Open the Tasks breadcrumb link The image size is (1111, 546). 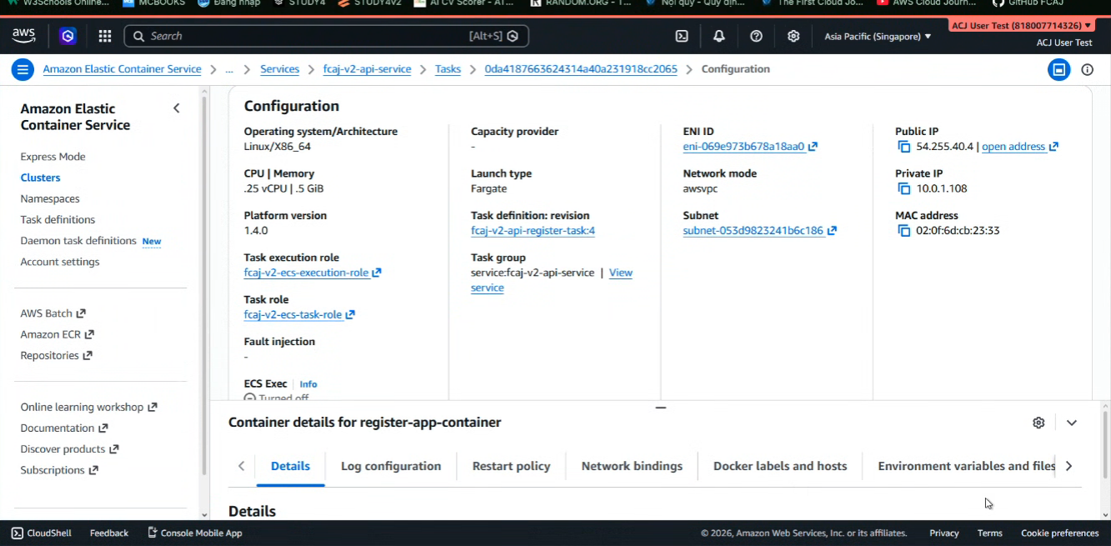point(448,69)
